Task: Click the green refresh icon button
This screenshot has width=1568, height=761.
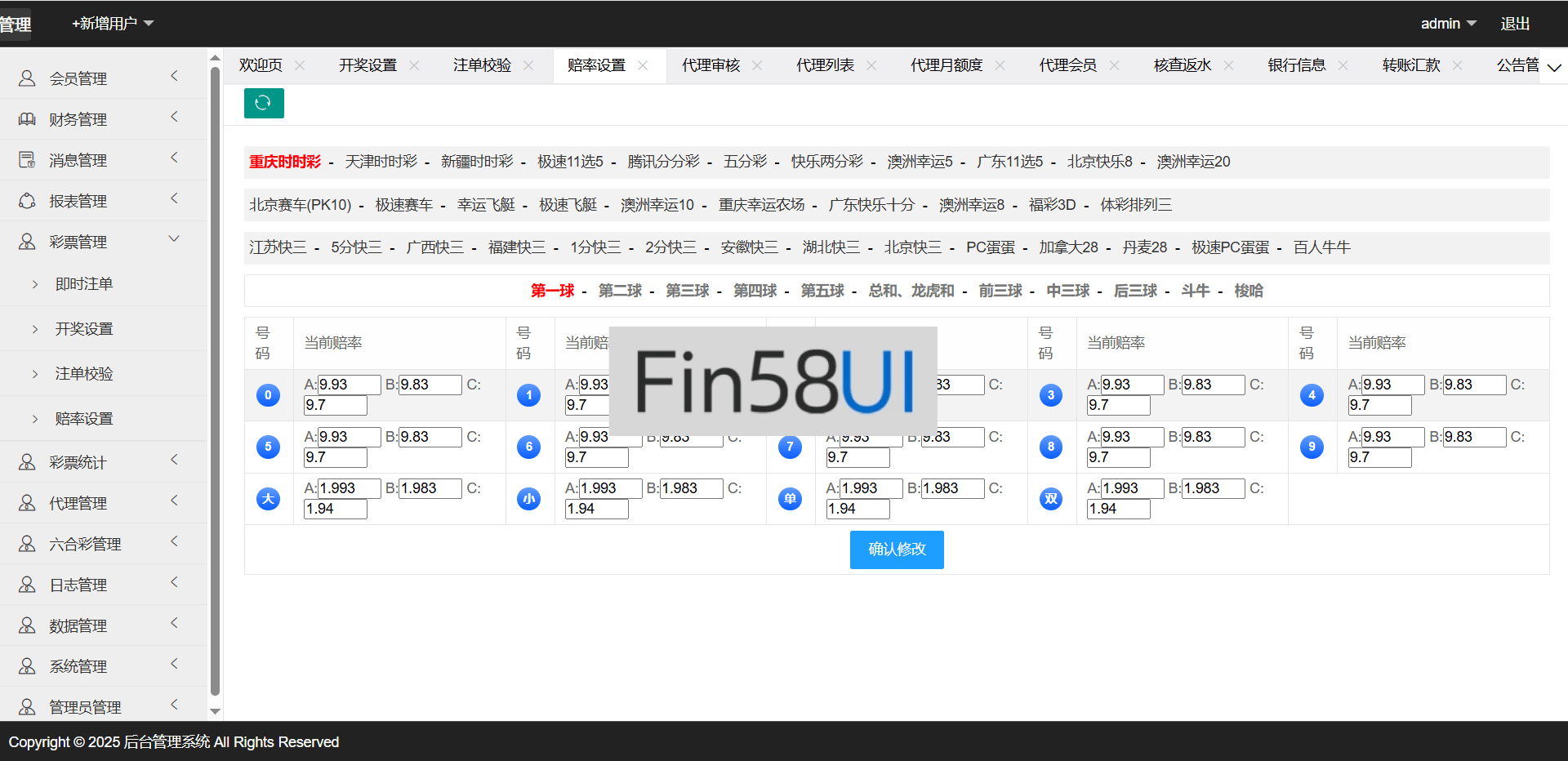Action: click(264, 103)
